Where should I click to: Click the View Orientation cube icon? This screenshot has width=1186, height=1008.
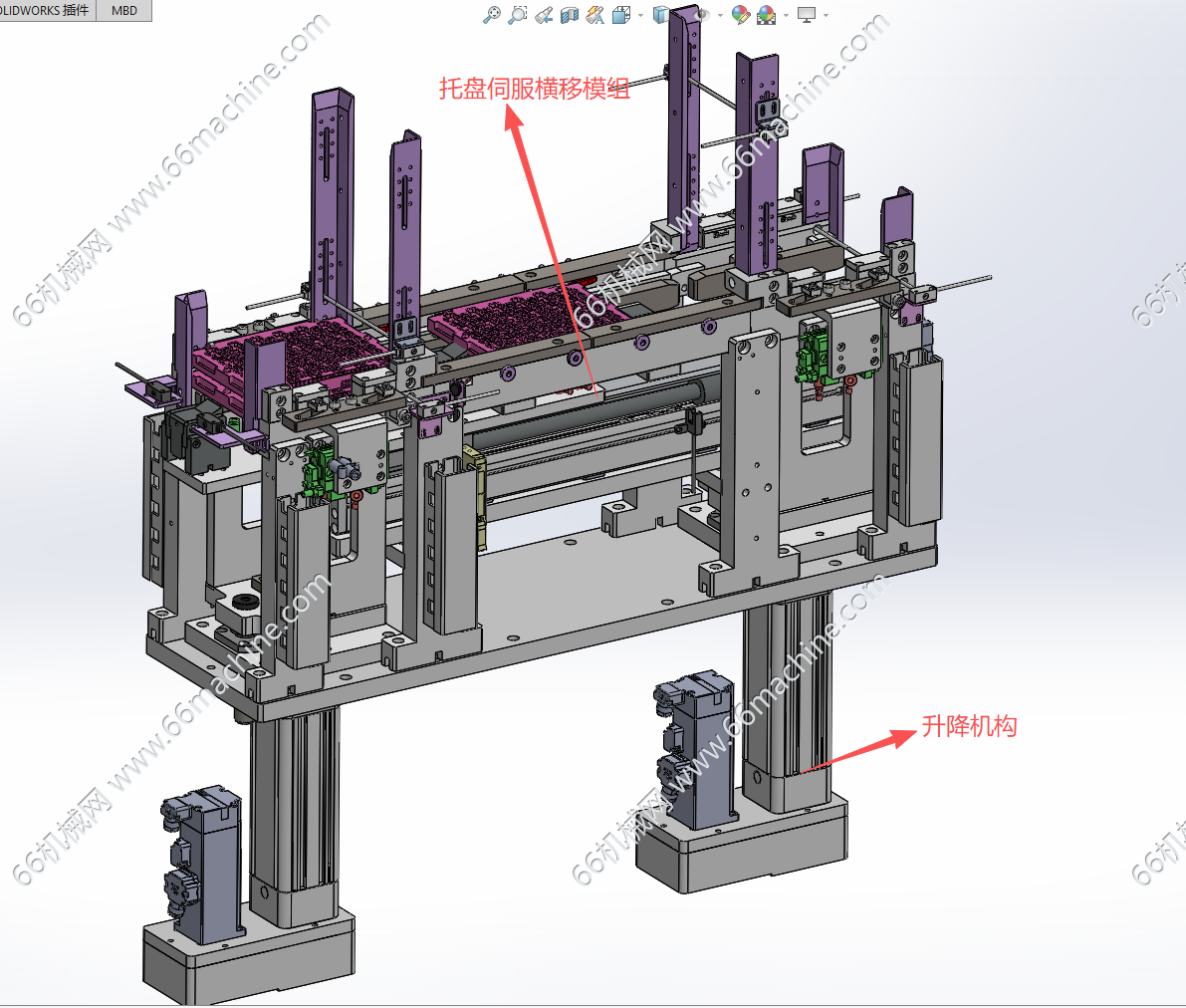pyautogui.click(x=620, y=14)
